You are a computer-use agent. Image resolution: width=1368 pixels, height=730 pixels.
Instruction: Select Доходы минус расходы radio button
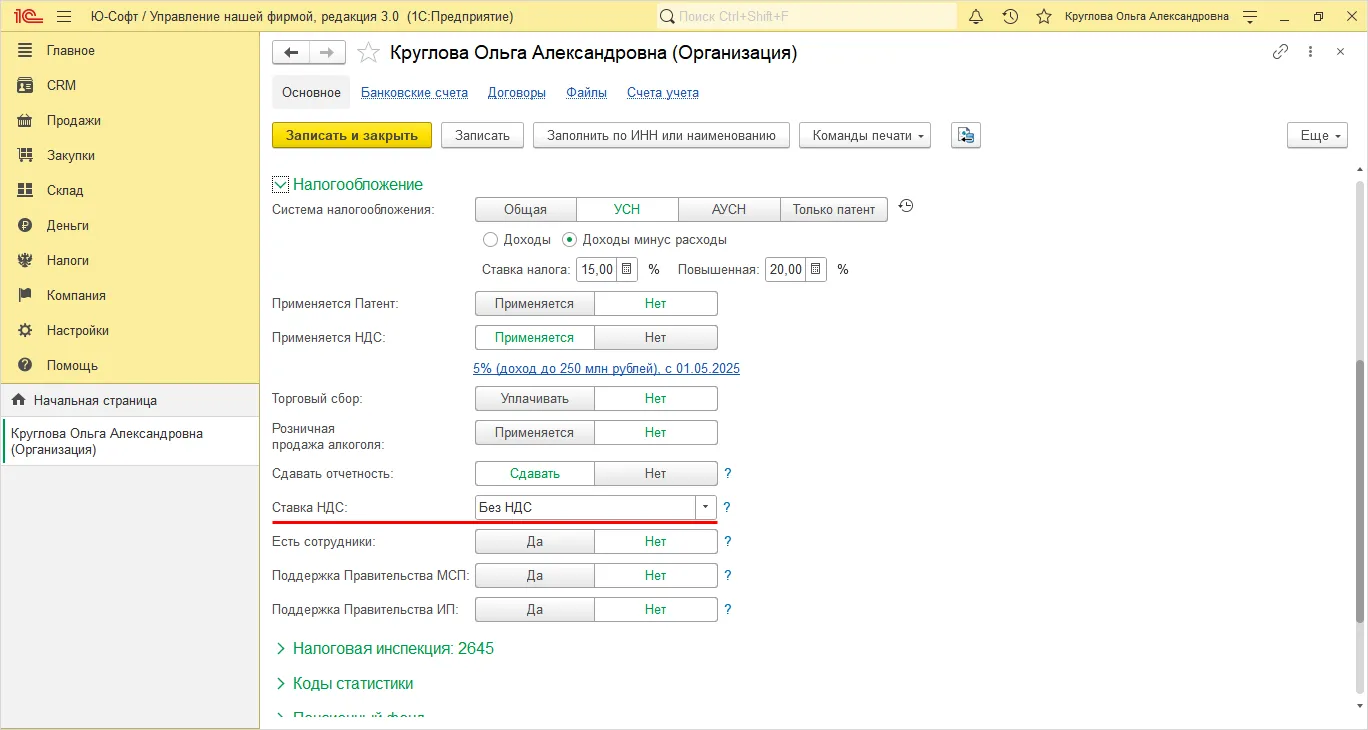[x=570, y=240]
